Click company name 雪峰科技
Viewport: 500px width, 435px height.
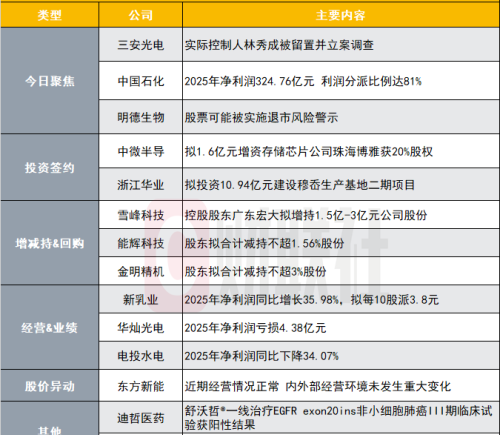pyautogui.click(x=141, y=215)
